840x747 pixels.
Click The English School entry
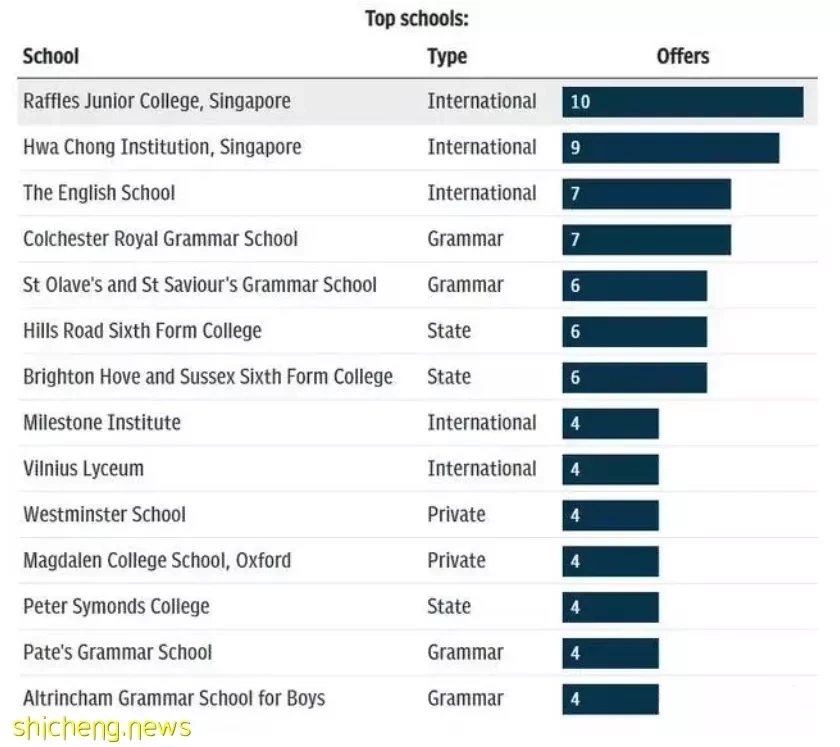coord(99,193)
